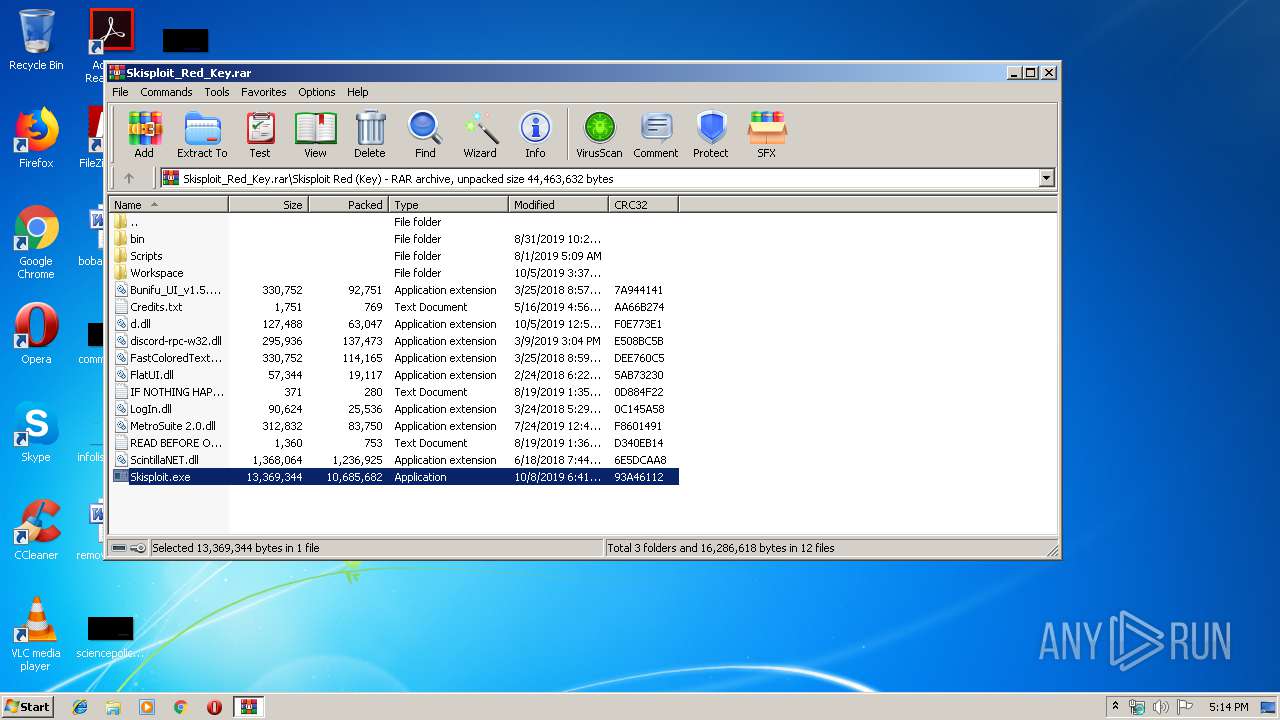
Task: Open the Help menu
Action: click(358, 92)
